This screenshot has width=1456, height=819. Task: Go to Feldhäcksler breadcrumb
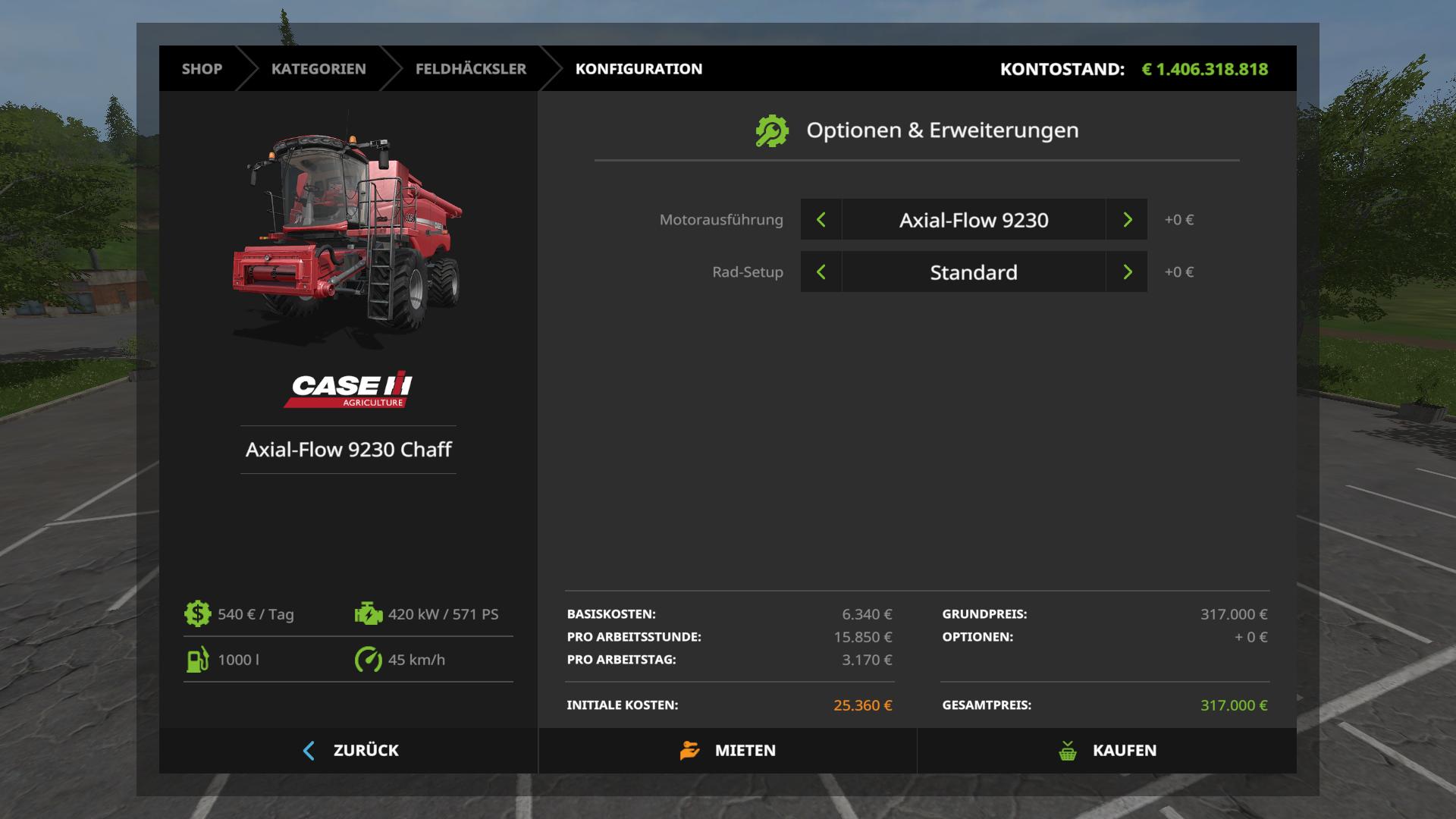point(470,69)
